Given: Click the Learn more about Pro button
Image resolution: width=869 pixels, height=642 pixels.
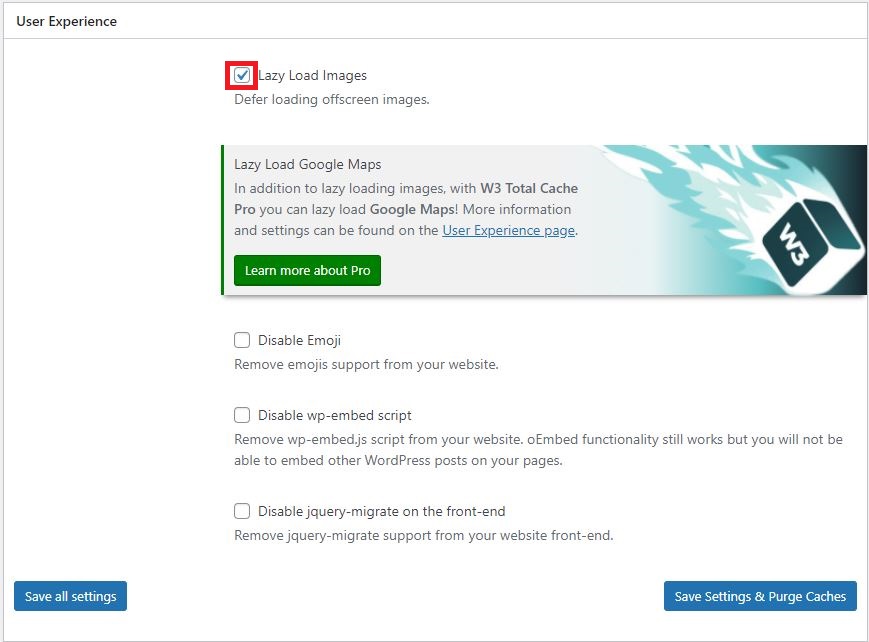Looking at the screenshot, I should [307, 271].
